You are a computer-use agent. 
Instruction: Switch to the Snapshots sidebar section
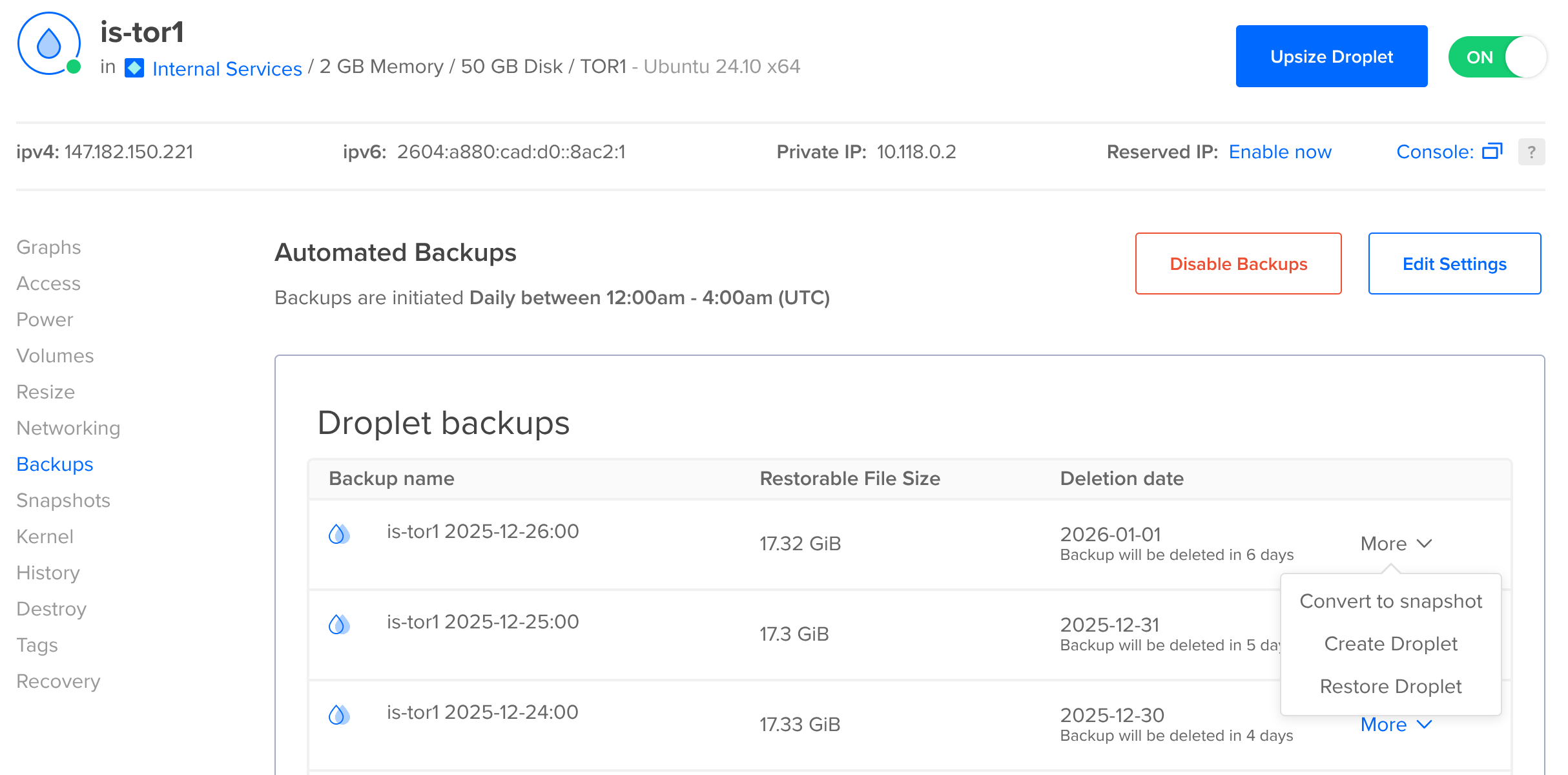click(x=63, y=500)
